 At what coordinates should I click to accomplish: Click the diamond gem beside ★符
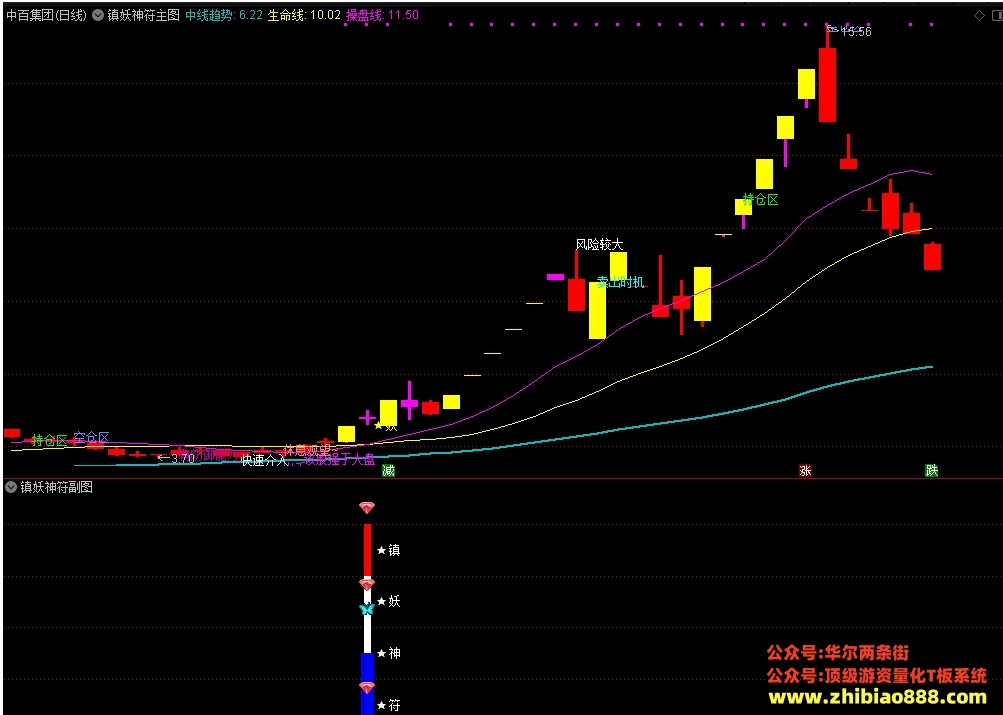[367, 688]
